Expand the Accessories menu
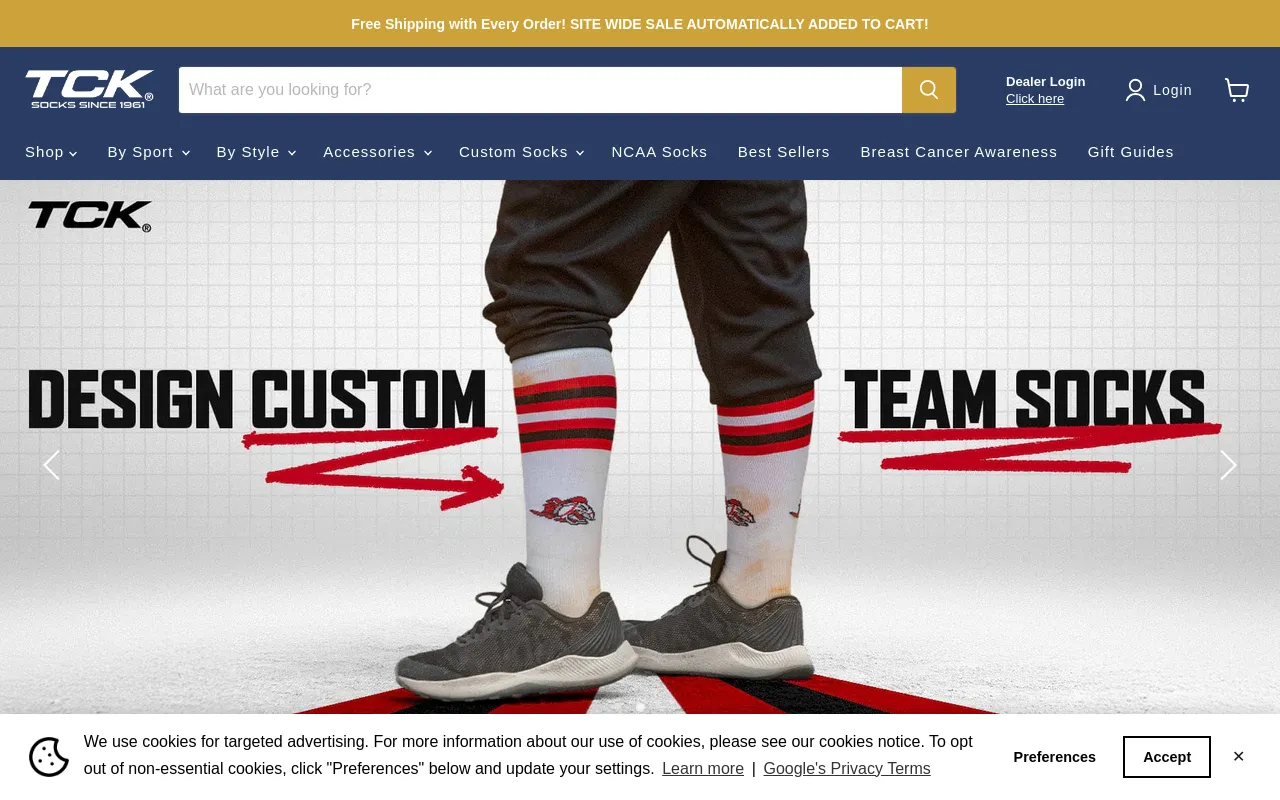 (378, 152)
